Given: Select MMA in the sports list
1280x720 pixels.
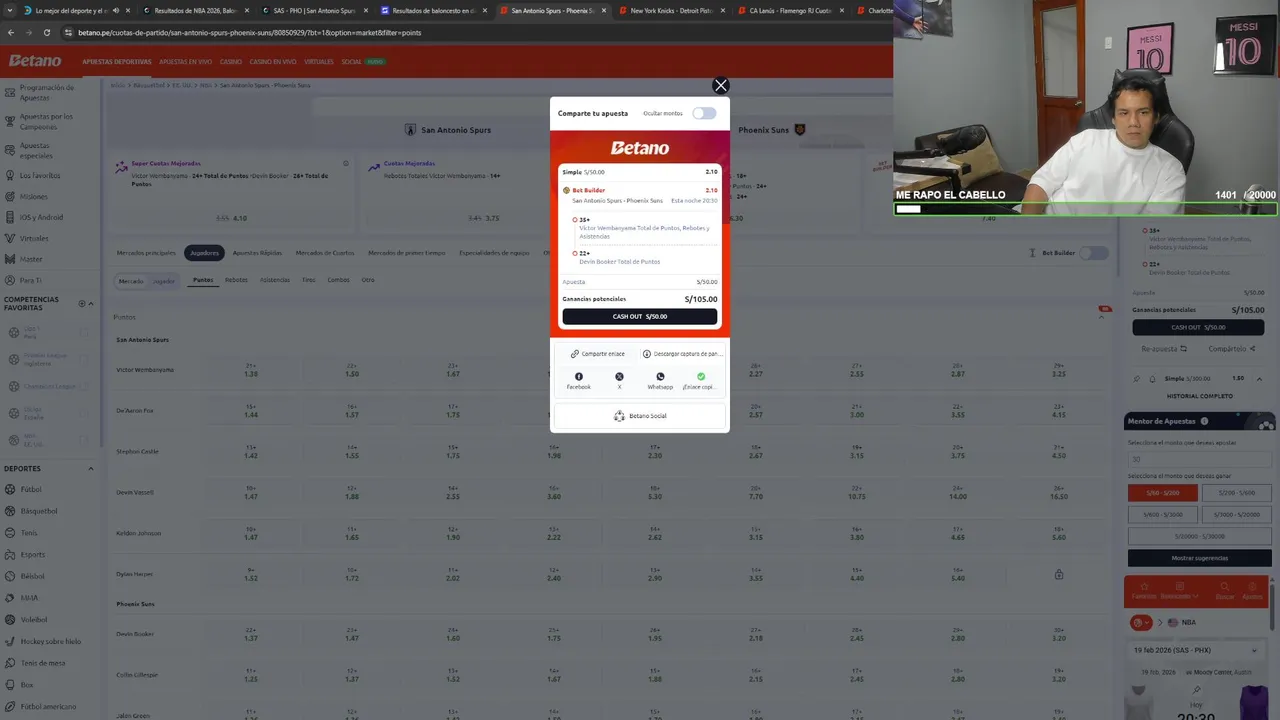Looking at the screenshot, I should click(x=29, y=598).
